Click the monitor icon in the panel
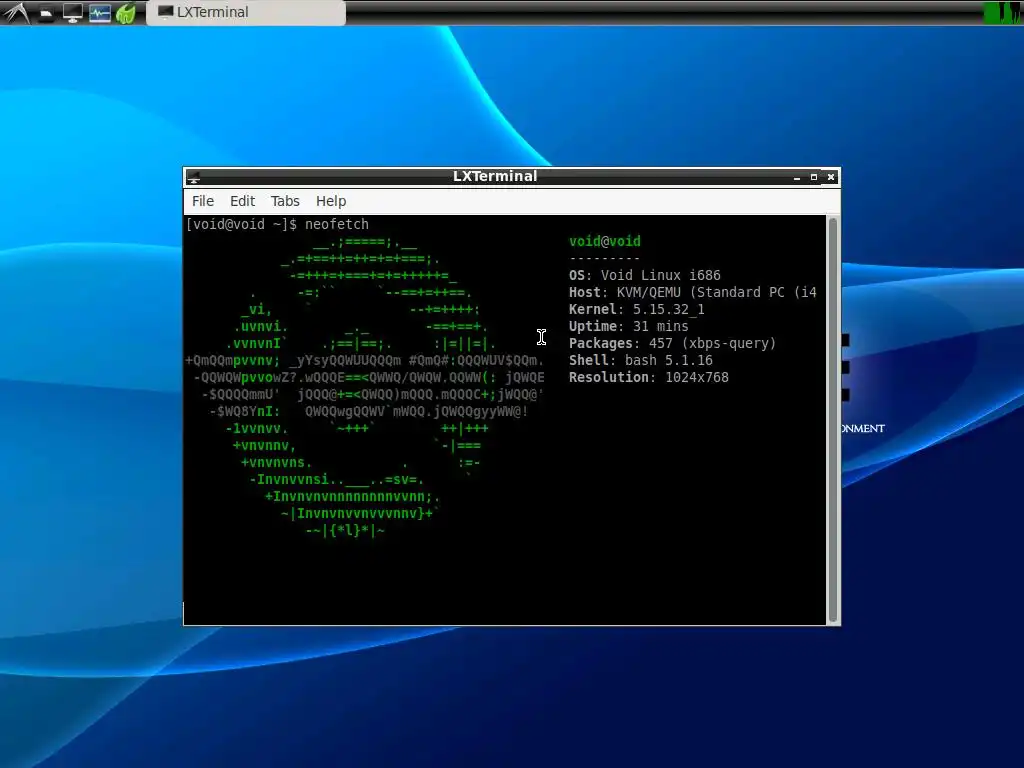This screenshot has height=768, width=1024. (x=72, y=13)
